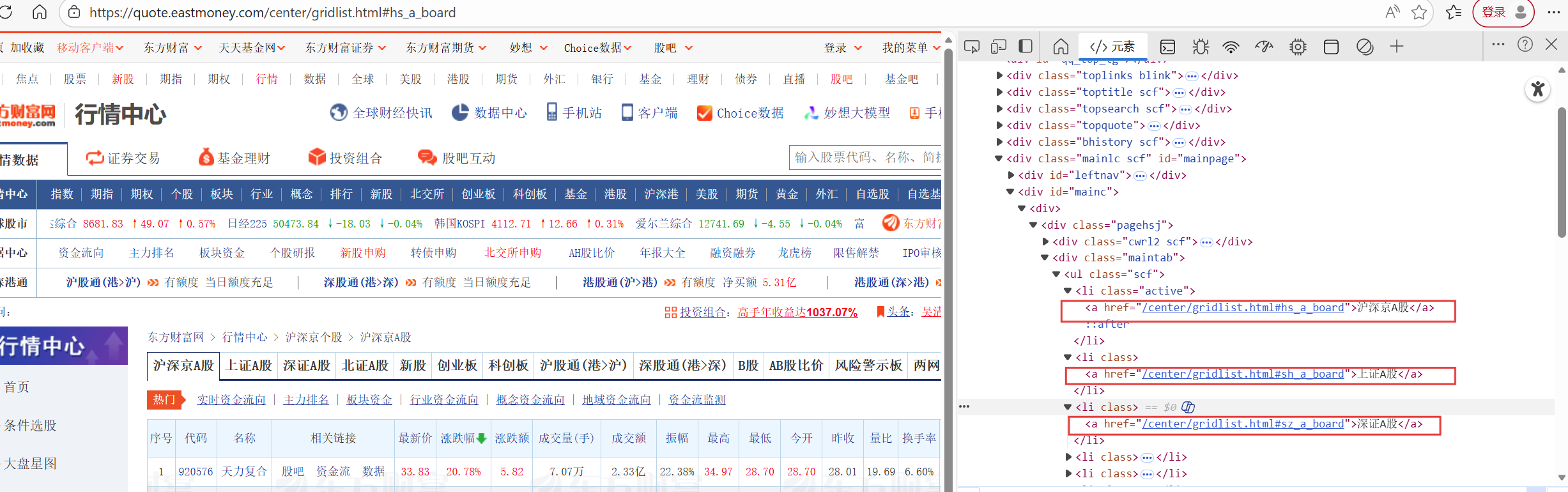Open 高手年收益达1037.07% link
Image resolution: width=1568 pixels, height=492 pixels.
click(797, 312)
